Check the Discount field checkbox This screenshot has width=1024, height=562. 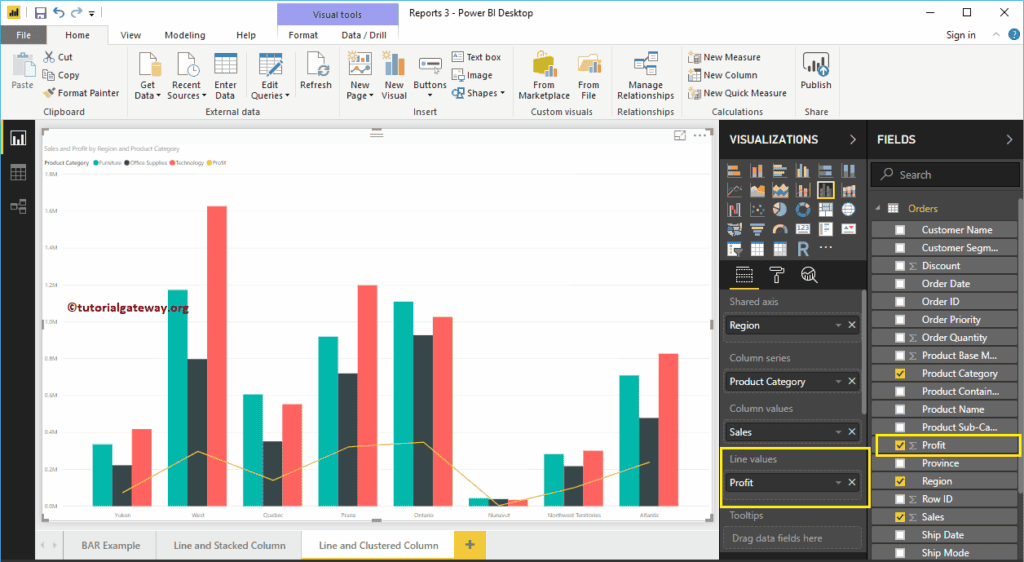900,266
